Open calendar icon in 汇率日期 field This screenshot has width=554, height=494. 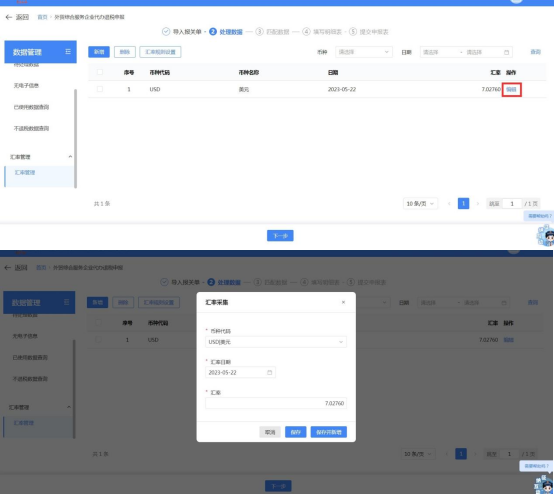270,372
